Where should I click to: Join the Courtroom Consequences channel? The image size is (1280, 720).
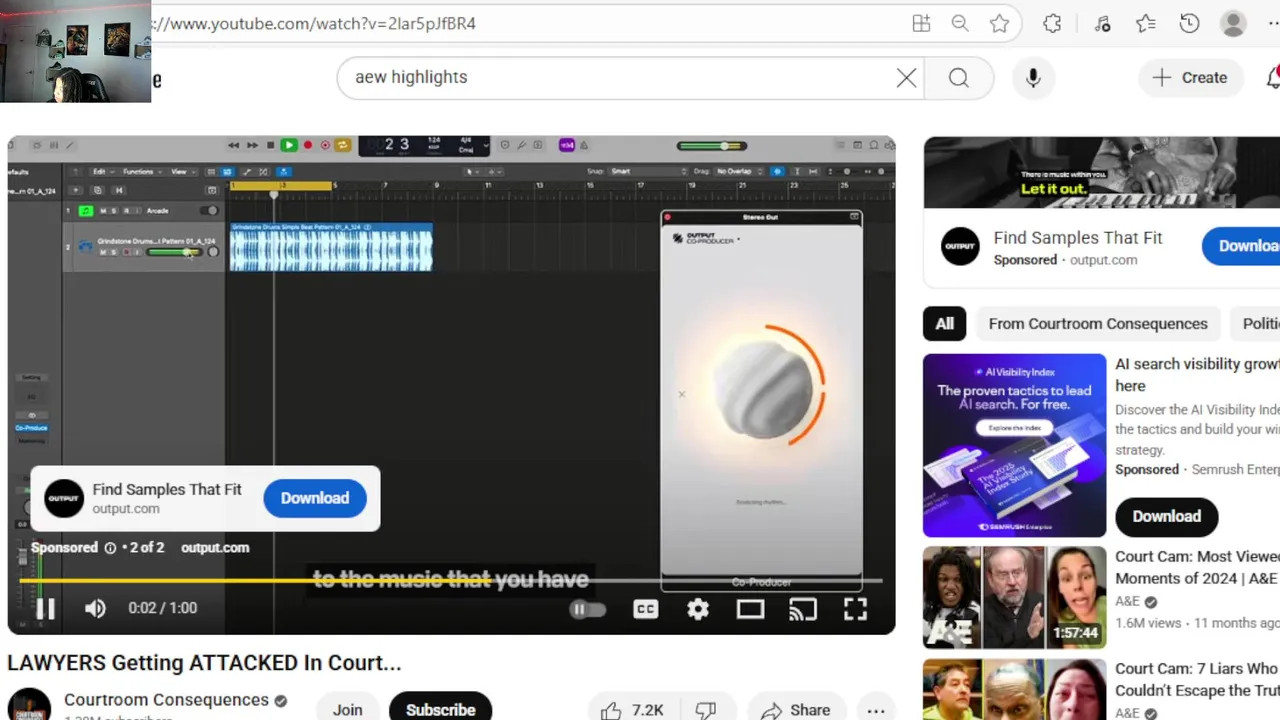coord(347,709)
